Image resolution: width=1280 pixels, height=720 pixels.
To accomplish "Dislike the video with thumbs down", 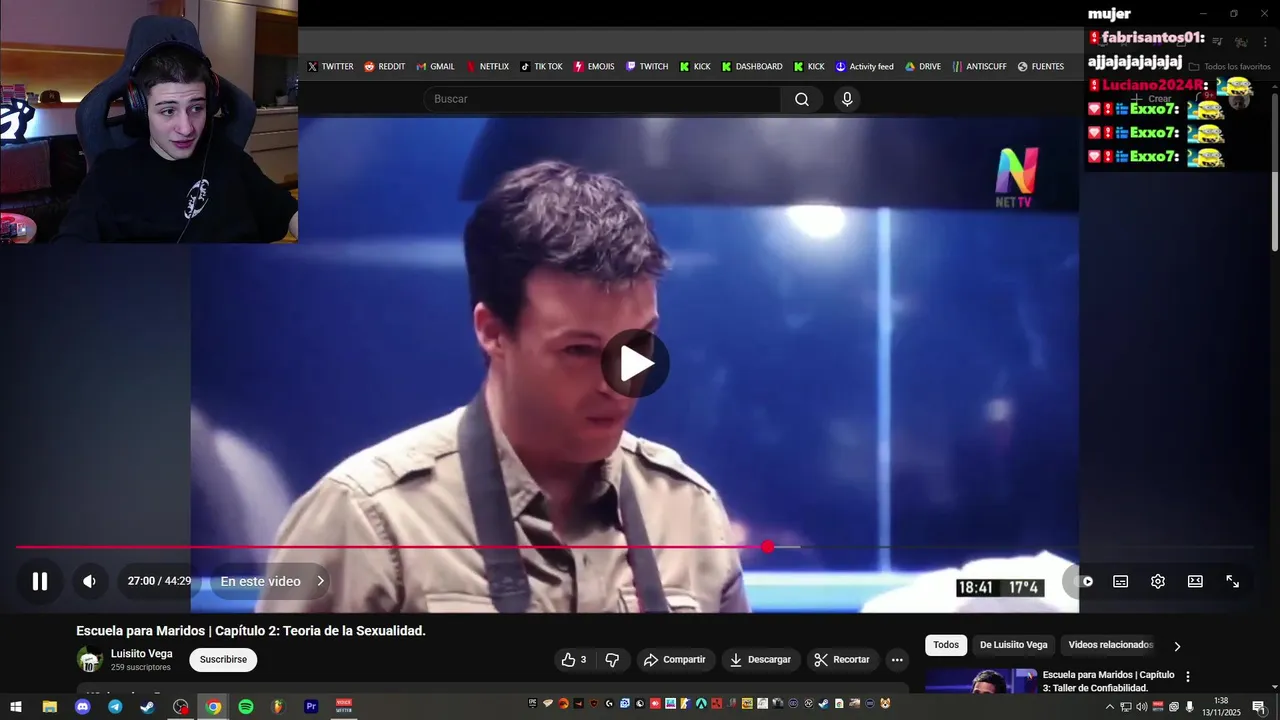I will click(x=612, y=659).
